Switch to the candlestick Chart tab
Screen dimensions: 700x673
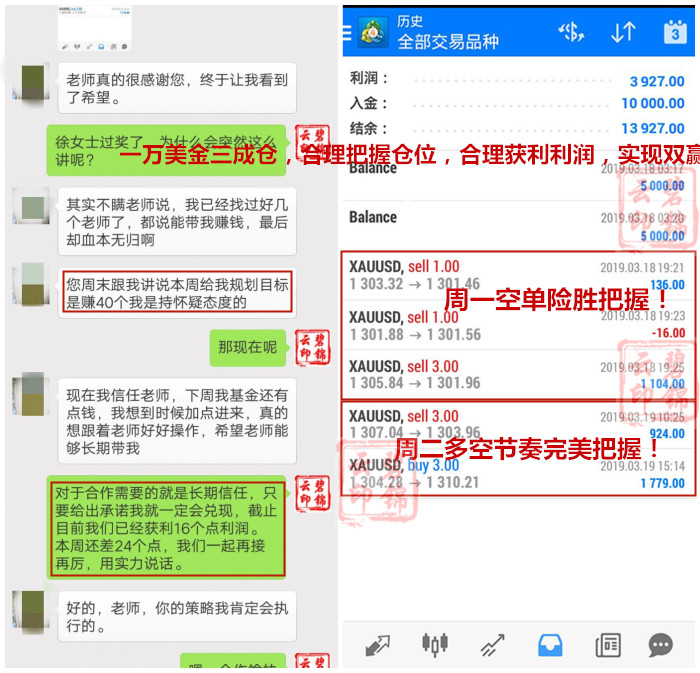tap(434, 645)
